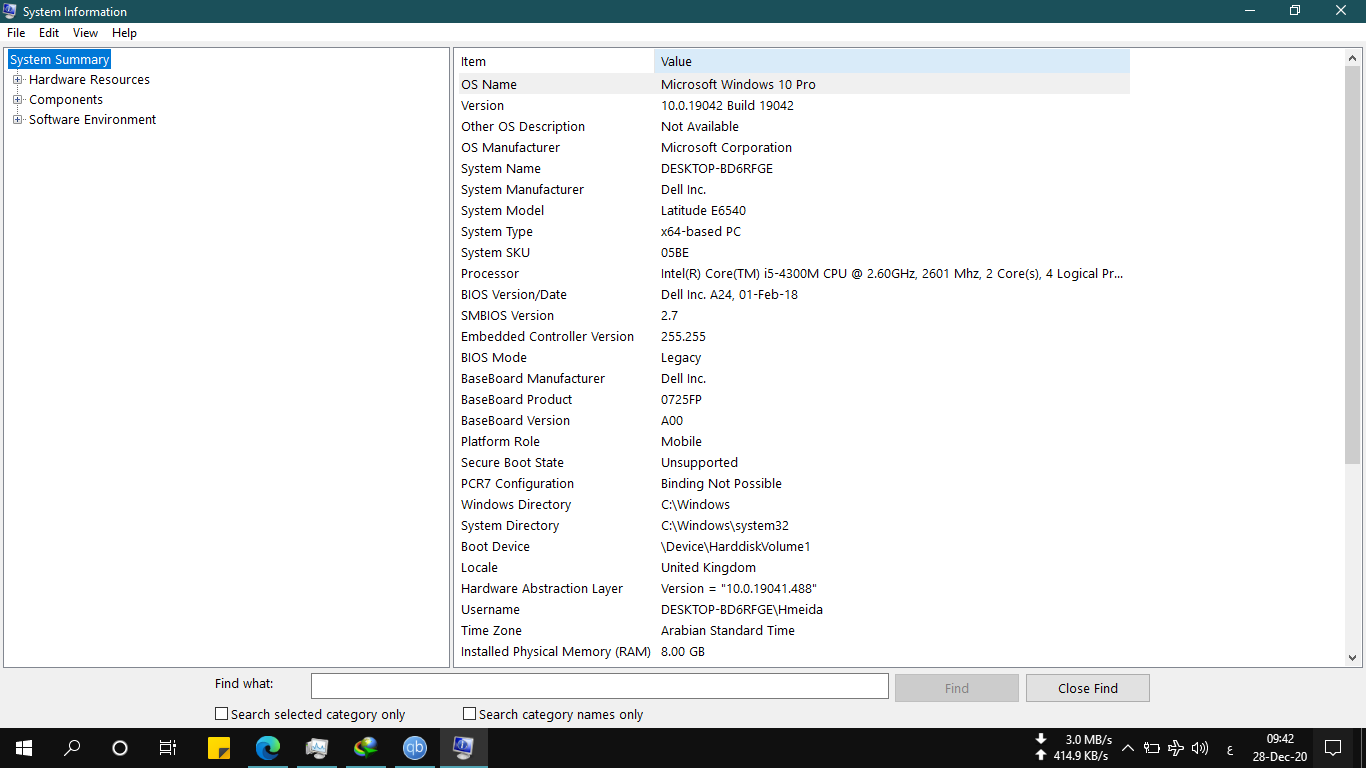
Task: Open the Edit menu
Action: tap(49, 33)
